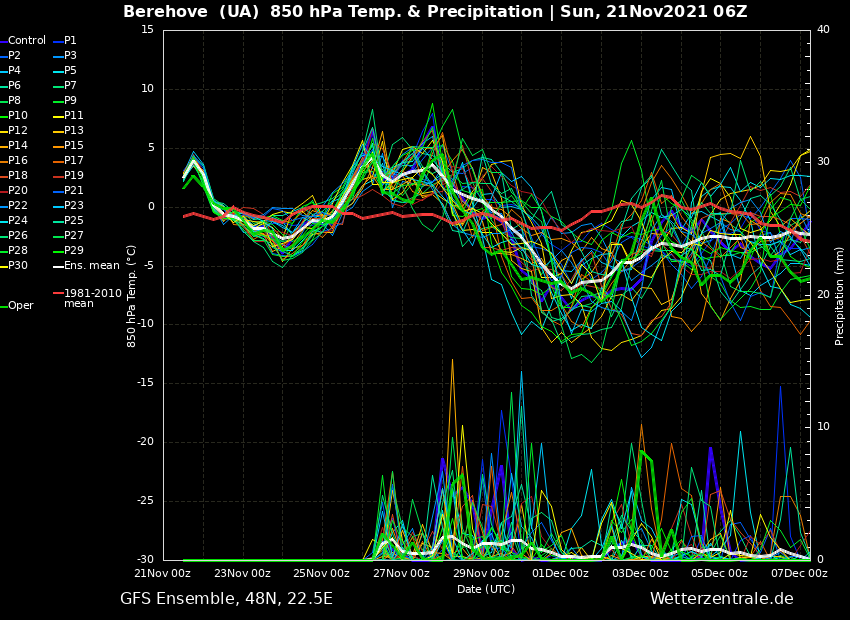Click the Control legend entry
The width and height of the screenshot is (850, 620).
click(27, 41)
